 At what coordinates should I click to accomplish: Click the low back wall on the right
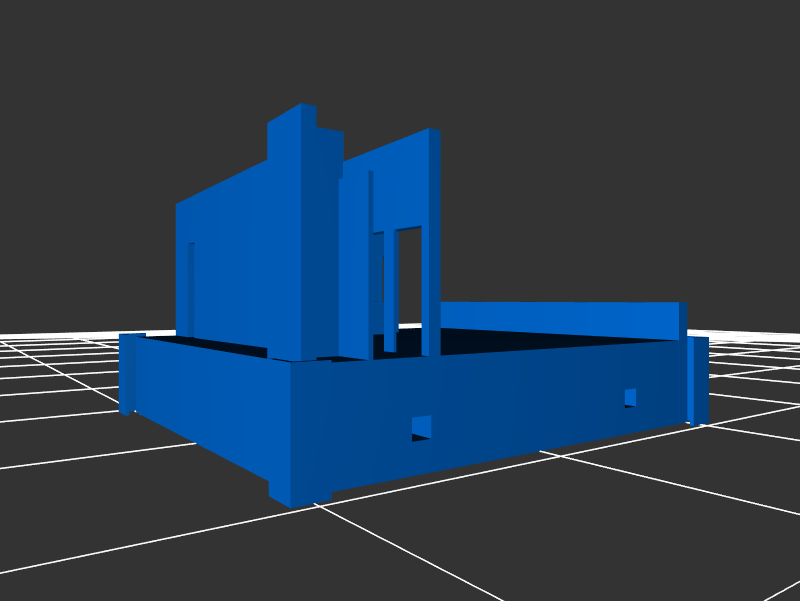tap(560, 316)
